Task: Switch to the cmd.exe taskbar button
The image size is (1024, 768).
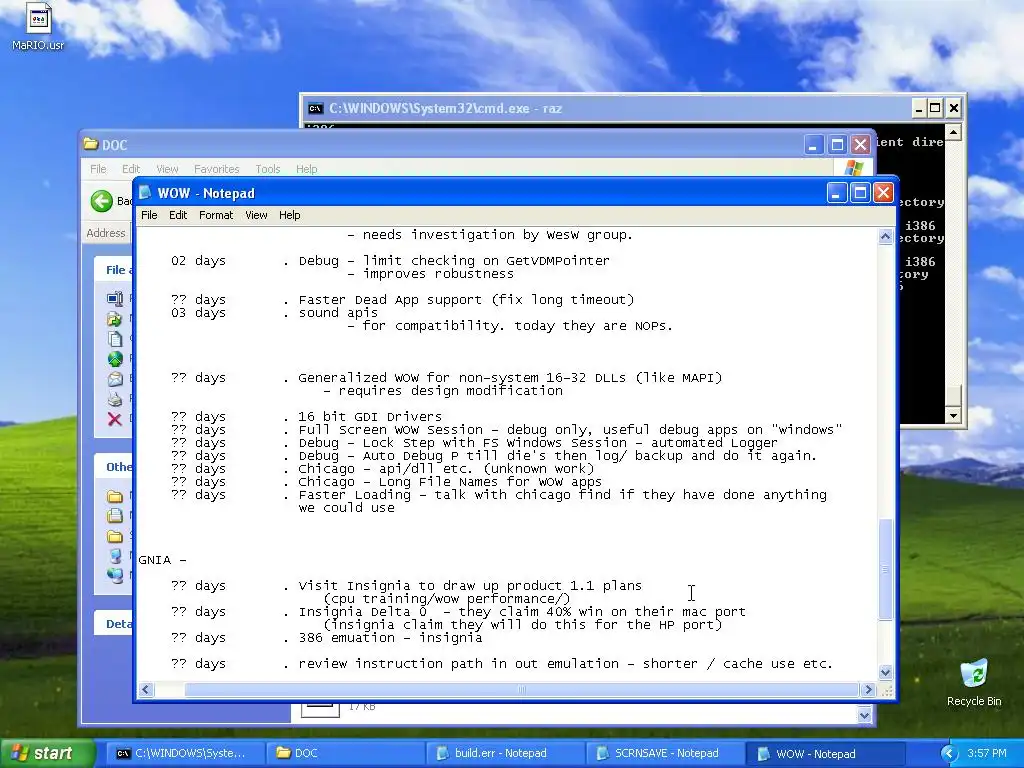Action: [184, 753]
